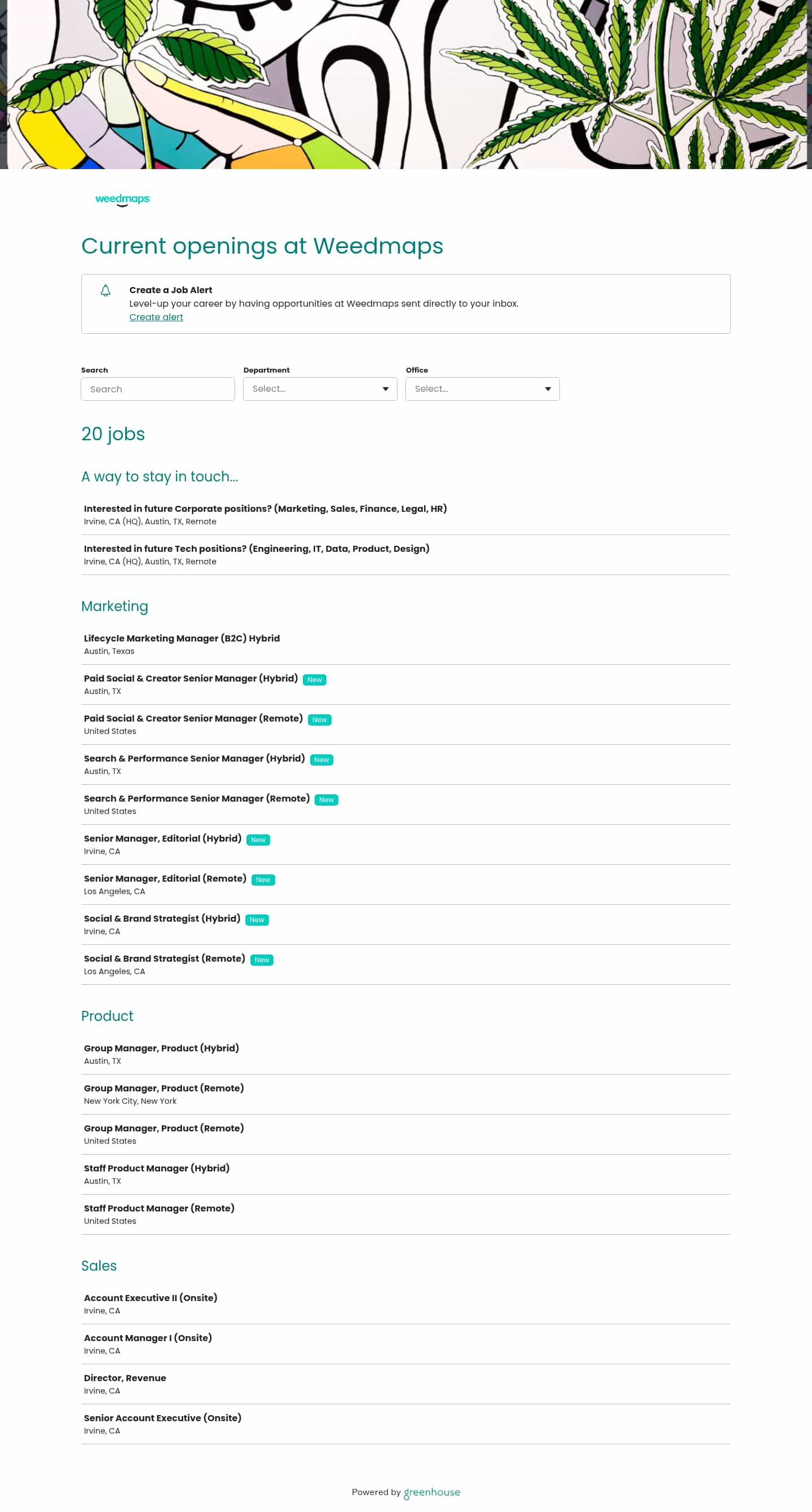Click 'A way to stay in touch...' heading

160,476
